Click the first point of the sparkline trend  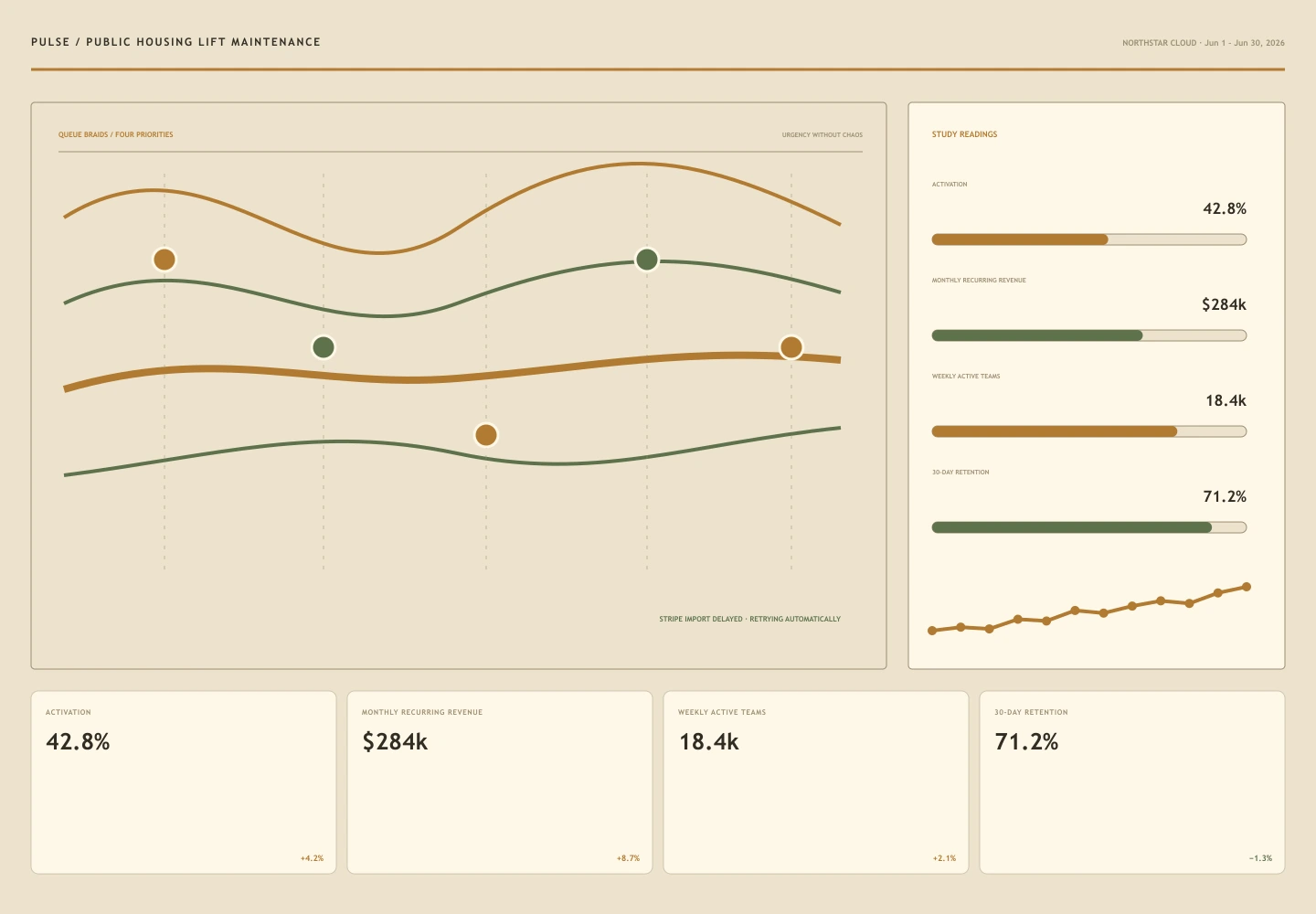coord(932,631)
